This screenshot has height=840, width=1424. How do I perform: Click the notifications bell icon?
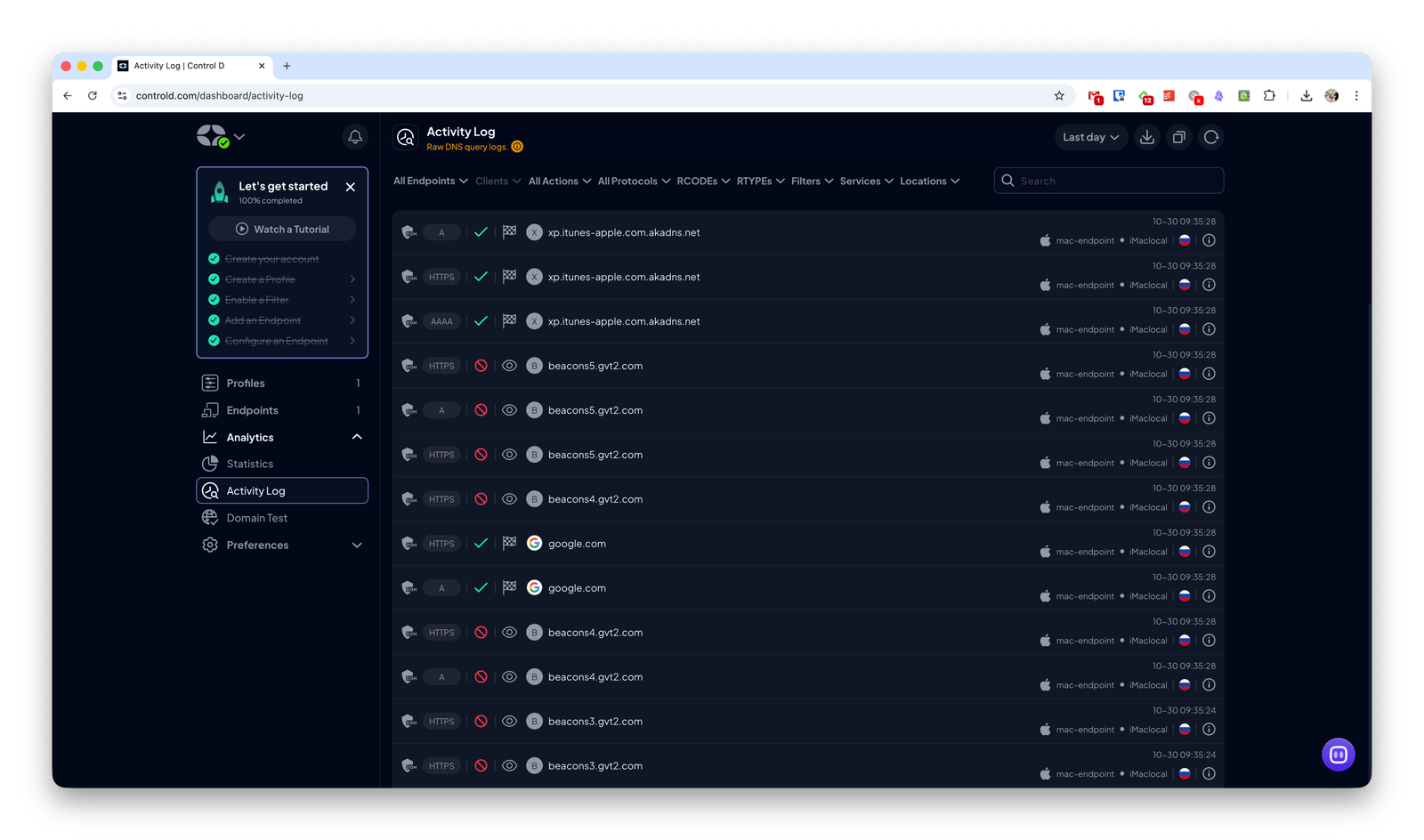[355, 137]
